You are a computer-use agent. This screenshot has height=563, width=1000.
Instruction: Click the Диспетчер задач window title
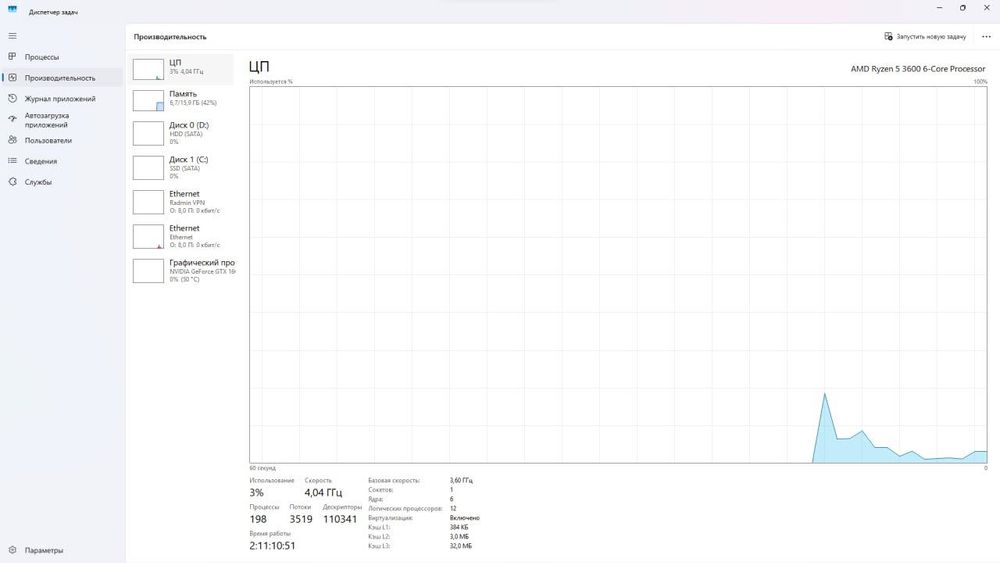pyautogui.click(x=54, y=12)
